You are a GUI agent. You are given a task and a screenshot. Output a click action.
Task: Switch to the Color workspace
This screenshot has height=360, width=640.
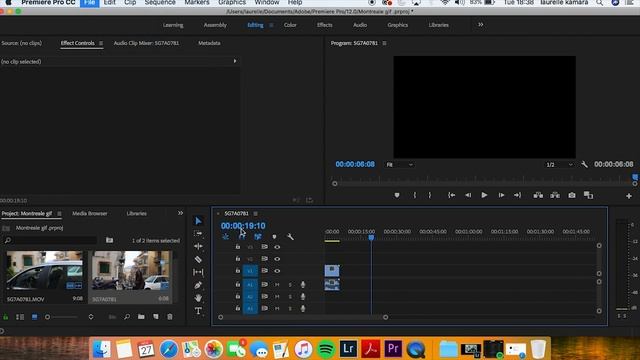(290, 25)
